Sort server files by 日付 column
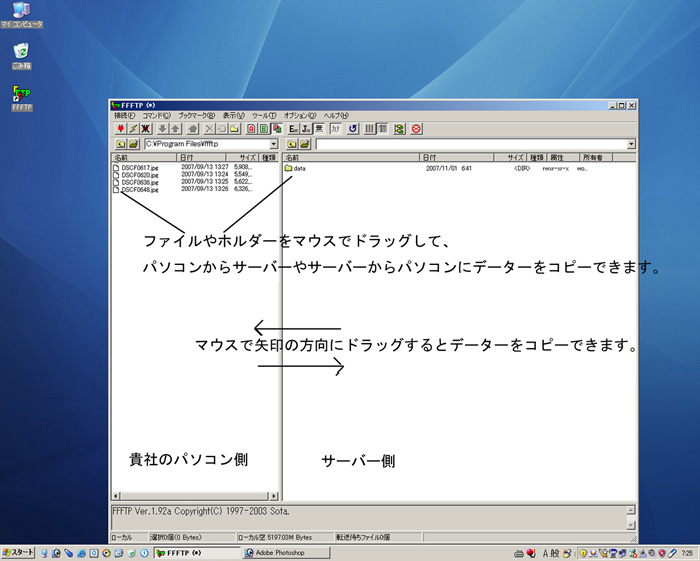Screen dimensions: 700x561 click(457, 158)
